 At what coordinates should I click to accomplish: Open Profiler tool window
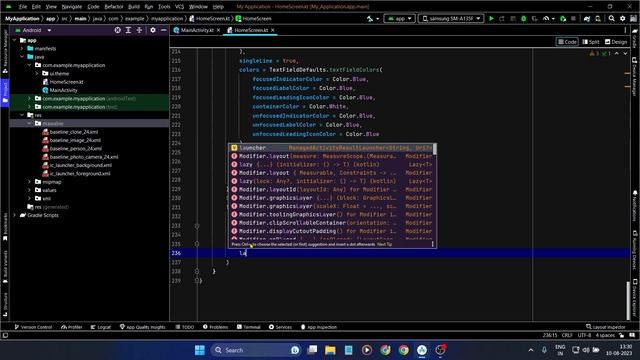[x=72, y=327]
